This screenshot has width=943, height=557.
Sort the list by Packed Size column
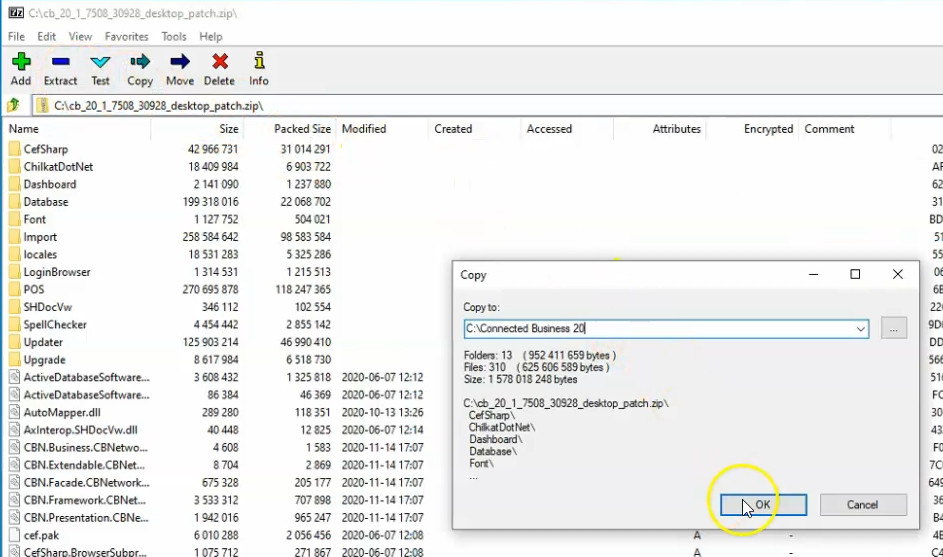click(x=301, y=129)
